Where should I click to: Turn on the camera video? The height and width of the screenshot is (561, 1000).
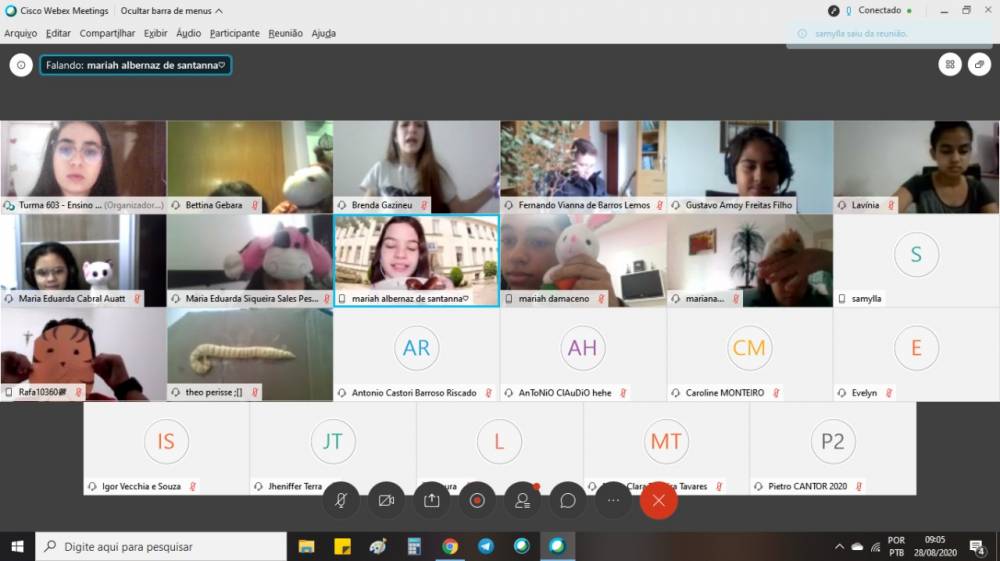[x=386, y=500]
